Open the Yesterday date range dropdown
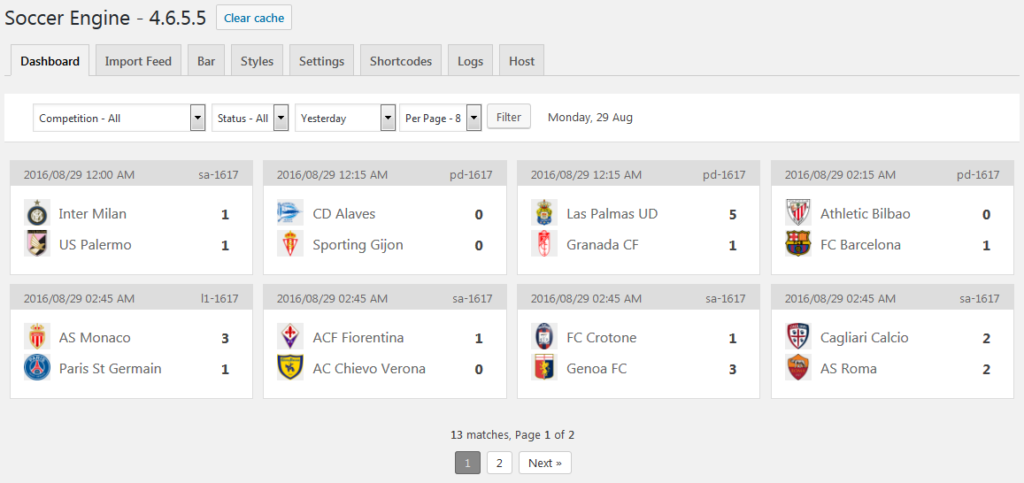Screen dimensions: 1024x483 point(346,118)
